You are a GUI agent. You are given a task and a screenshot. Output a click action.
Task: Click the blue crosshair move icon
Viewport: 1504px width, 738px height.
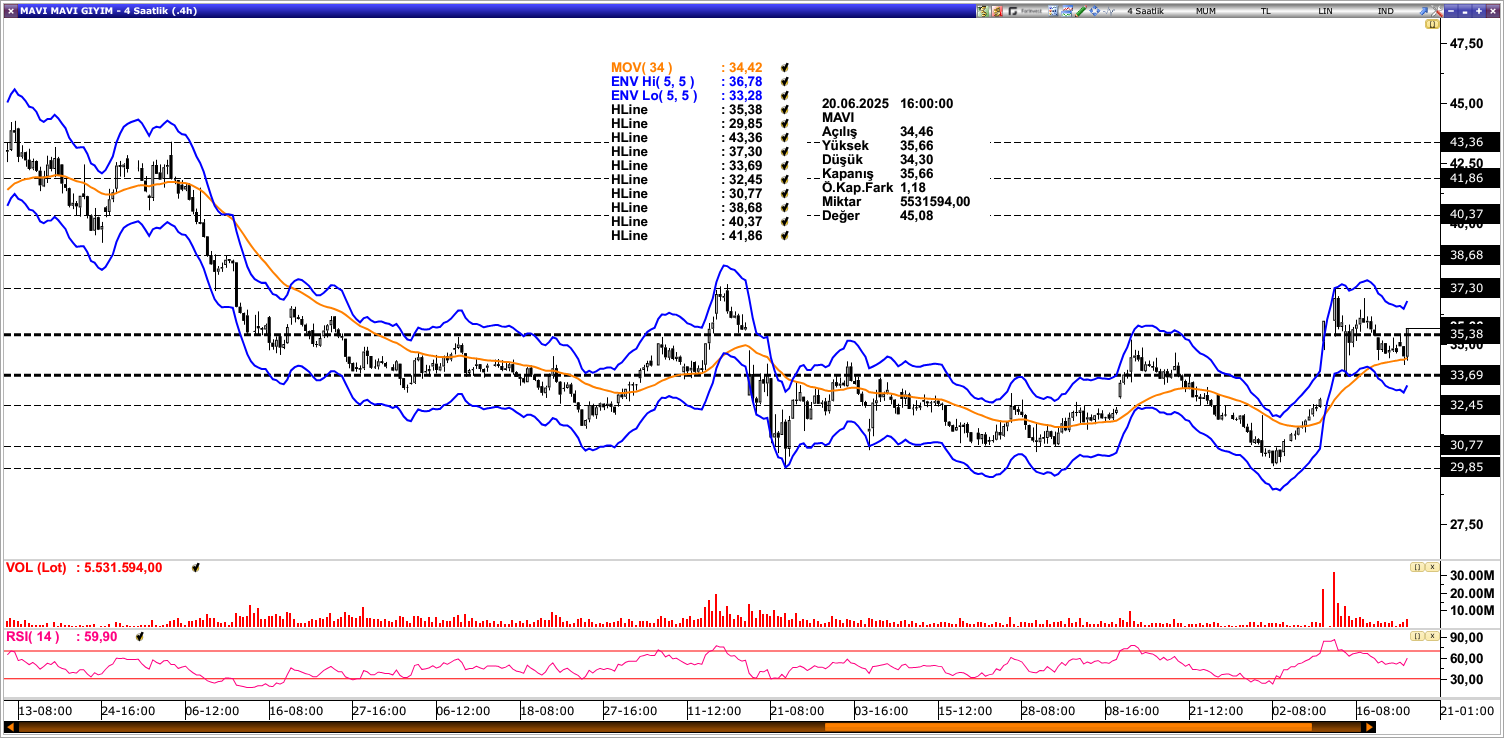coord(1095,11)
